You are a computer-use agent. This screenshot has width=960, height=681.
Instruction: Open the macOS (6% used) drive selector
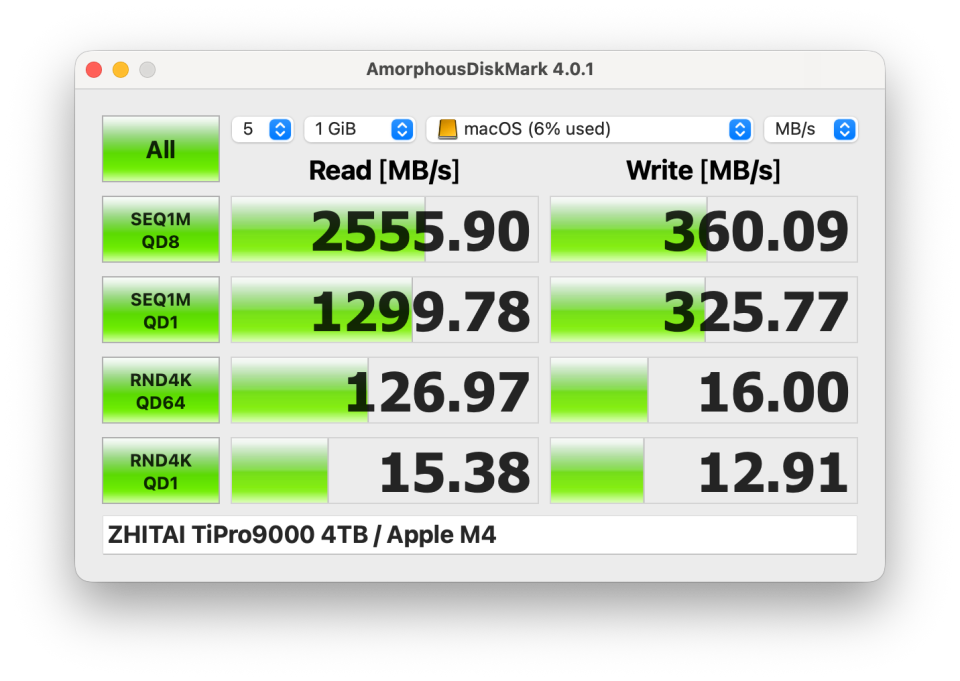[x=590, y=129]
